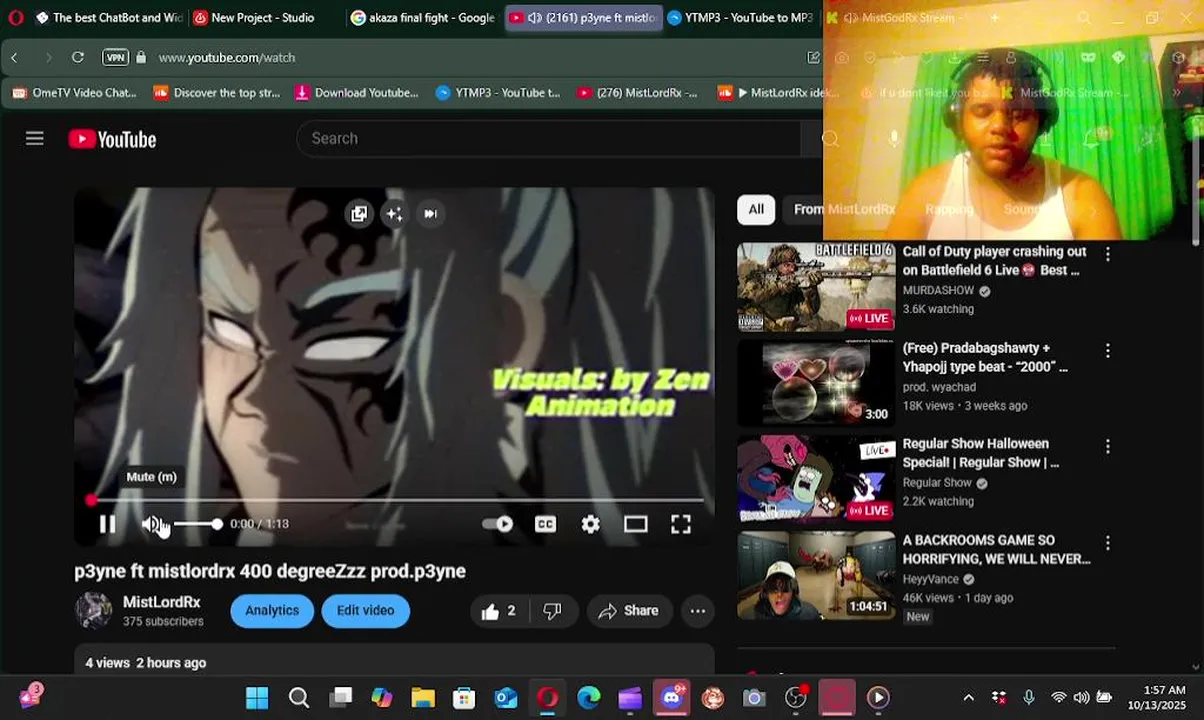This screenshot has height=720, width=1204.
Task: Switch to akaza final fight Google tab
Action: pyautogui.click(x=422, y=18)
